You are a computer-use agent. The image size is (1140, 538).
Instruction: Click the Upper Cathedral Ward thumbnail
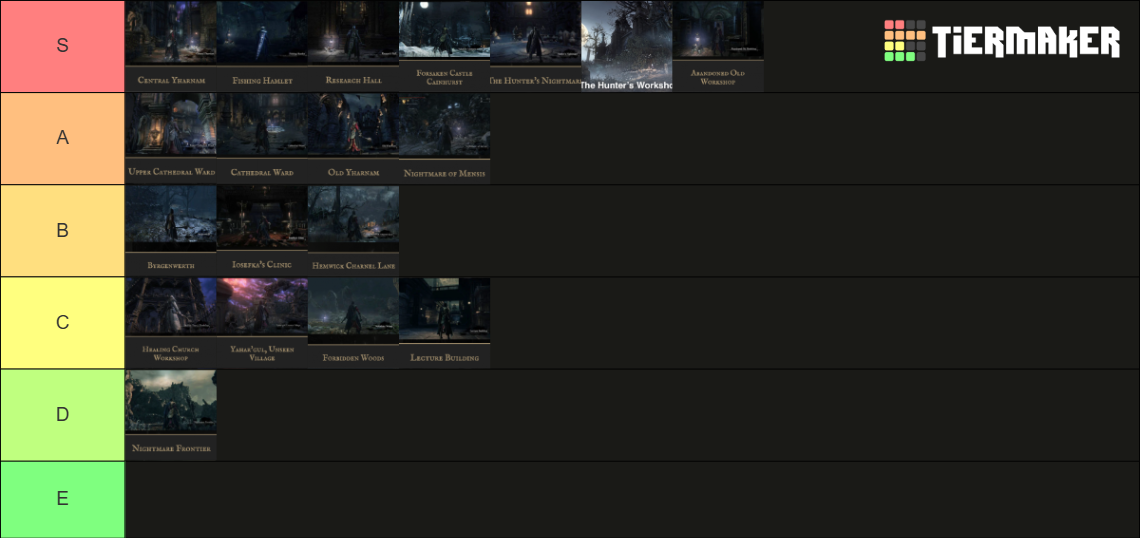coord(171,138)
